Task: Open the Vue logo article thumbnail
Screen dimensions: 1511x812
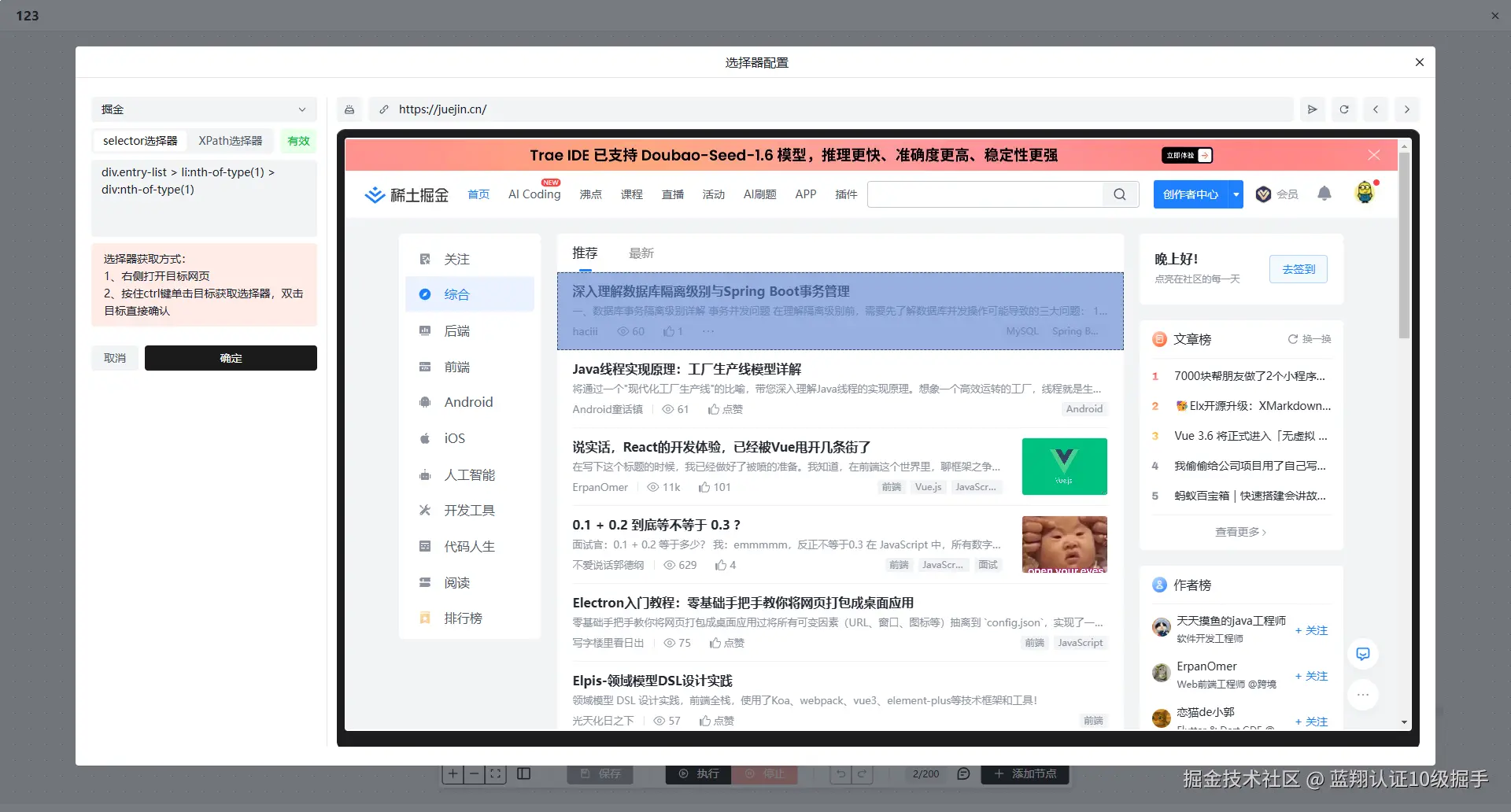Action: click(x=1065, y=467)
